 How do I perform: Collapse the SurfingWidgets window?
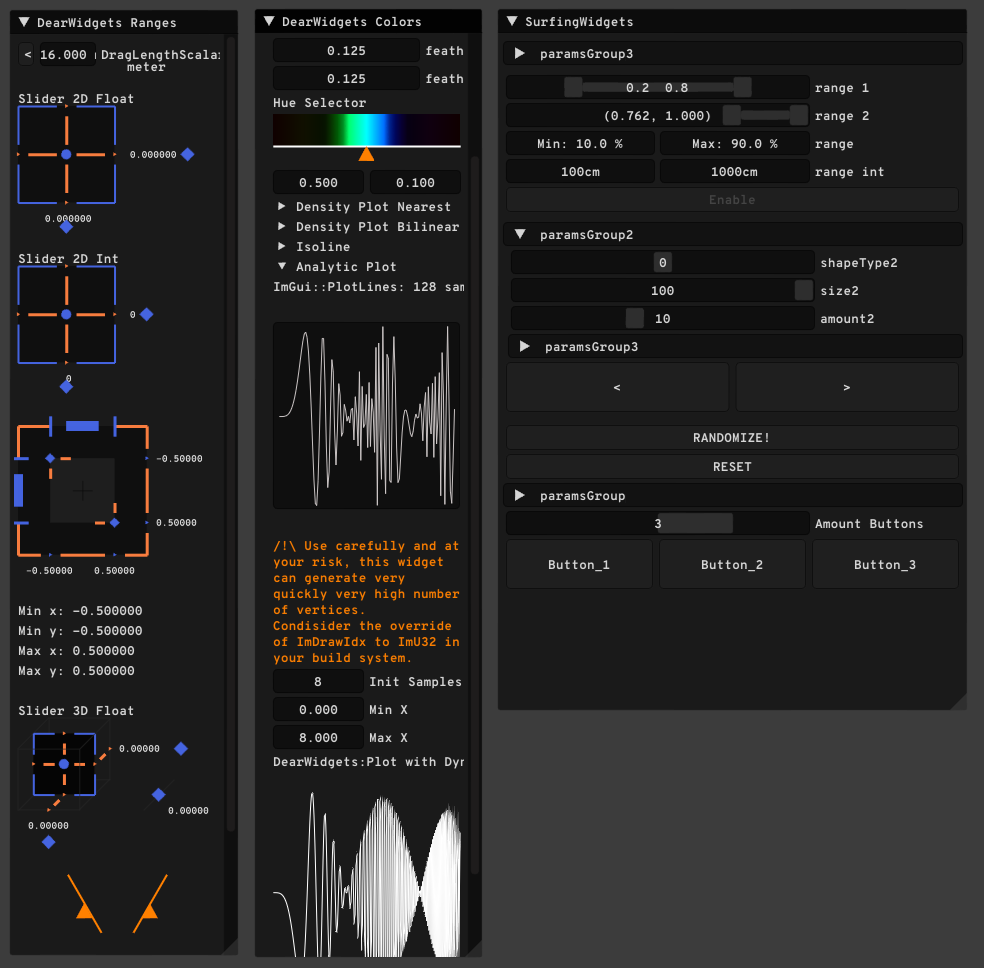[x=512, y=21]
